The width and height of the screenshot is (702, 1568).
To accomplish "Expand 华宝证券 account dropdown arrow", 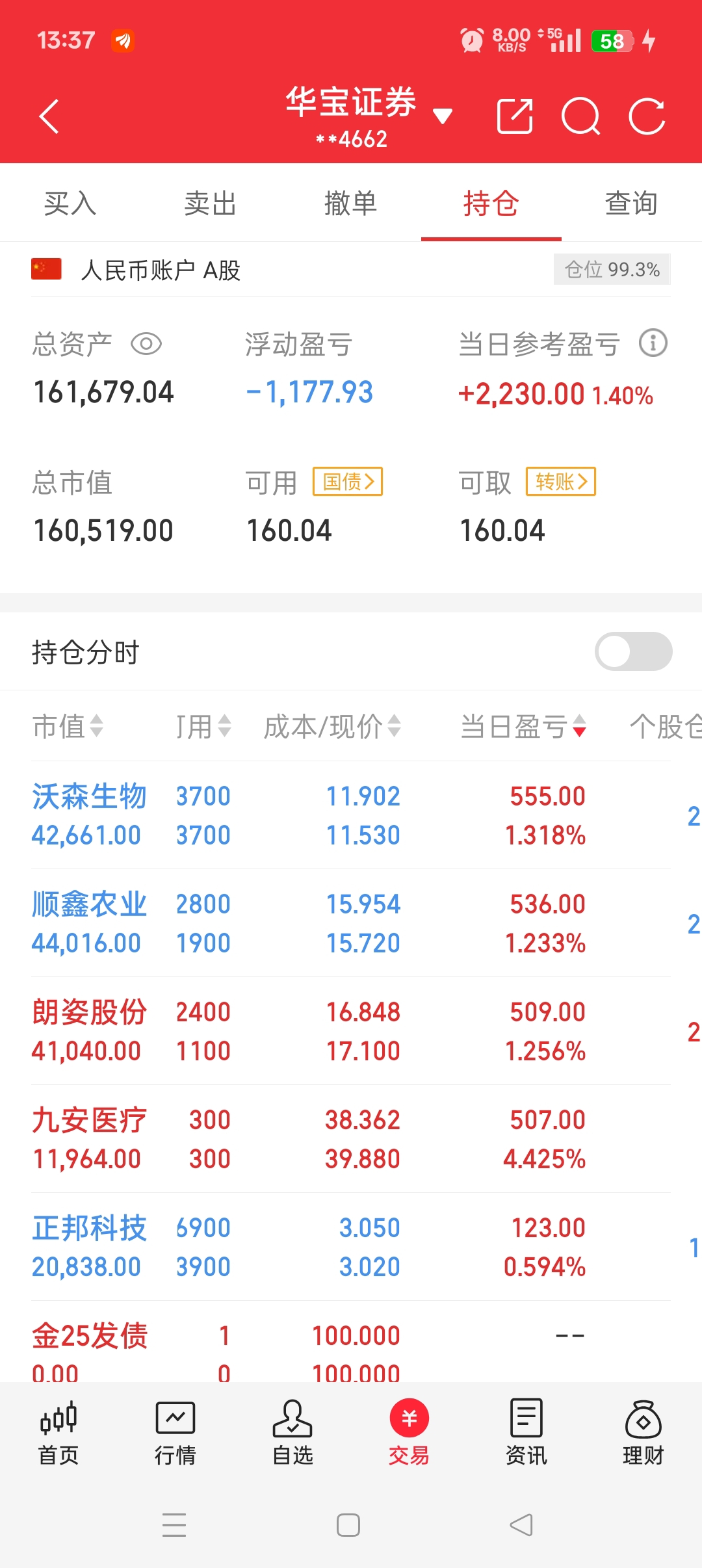I will 443,116.
